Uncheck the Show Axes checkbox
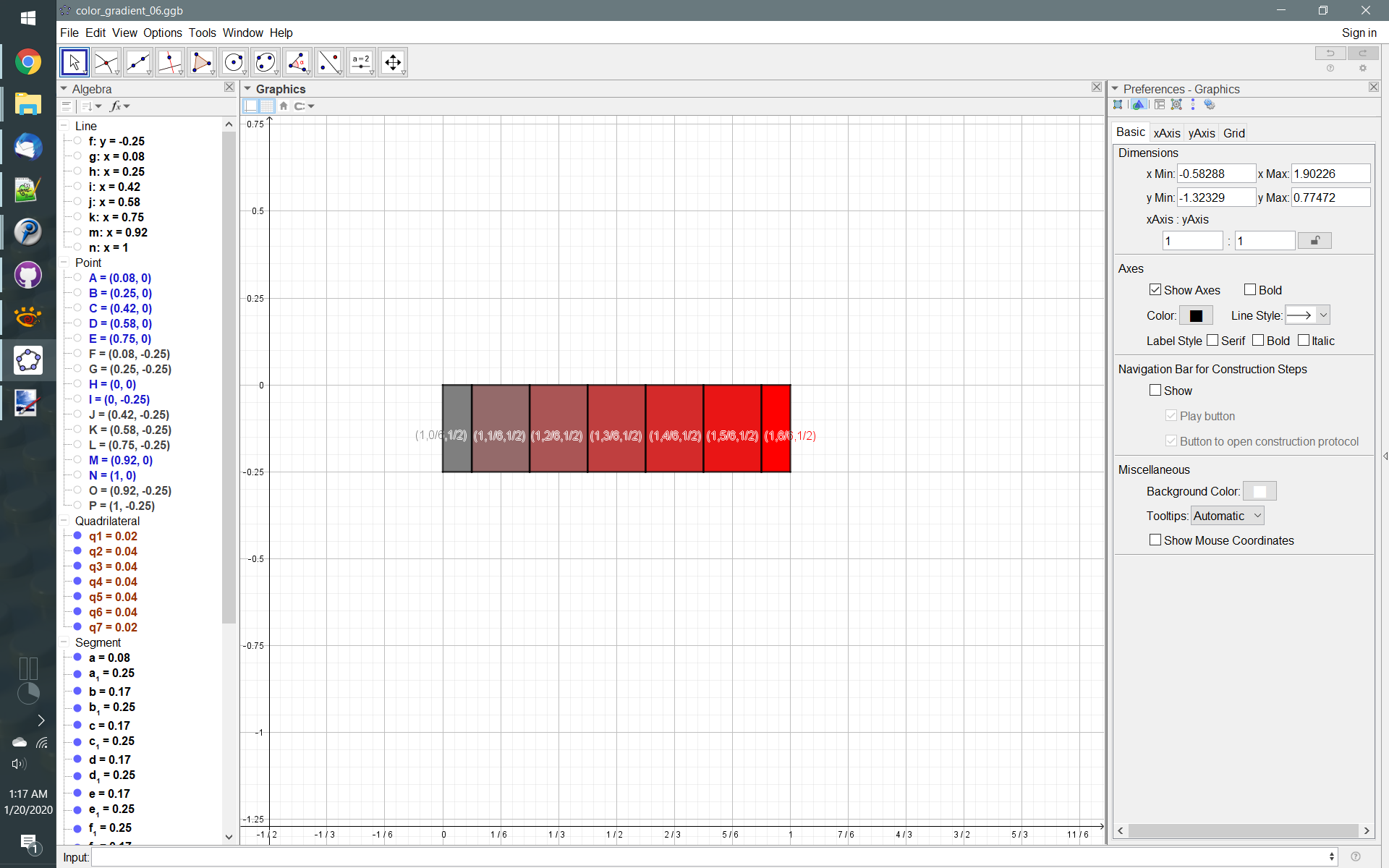Screen dimensions: 1389x868 [x=1155, y=290]
